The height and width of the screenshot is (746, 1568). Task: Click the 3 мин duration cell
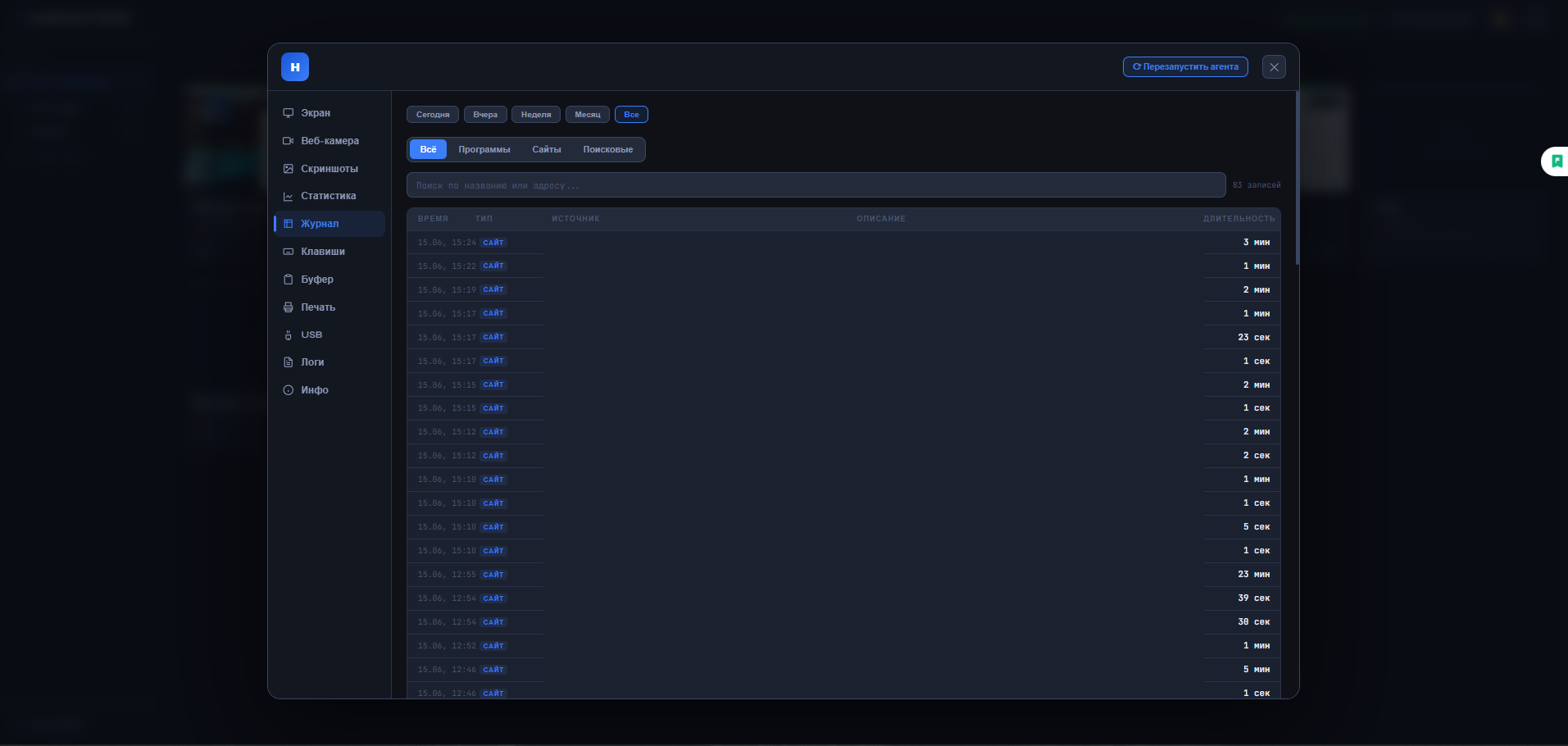coord(1257,243)
